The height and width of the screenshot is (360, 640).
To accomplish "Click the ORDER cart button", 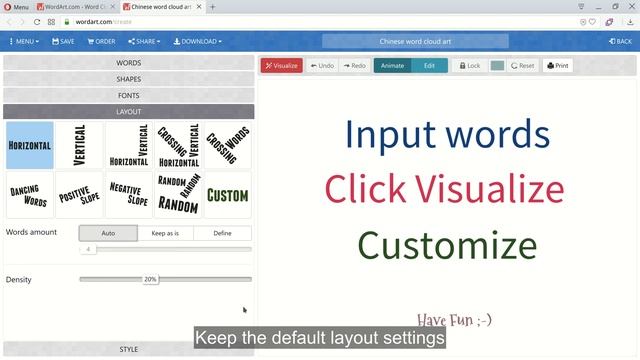I will (101, 41).
